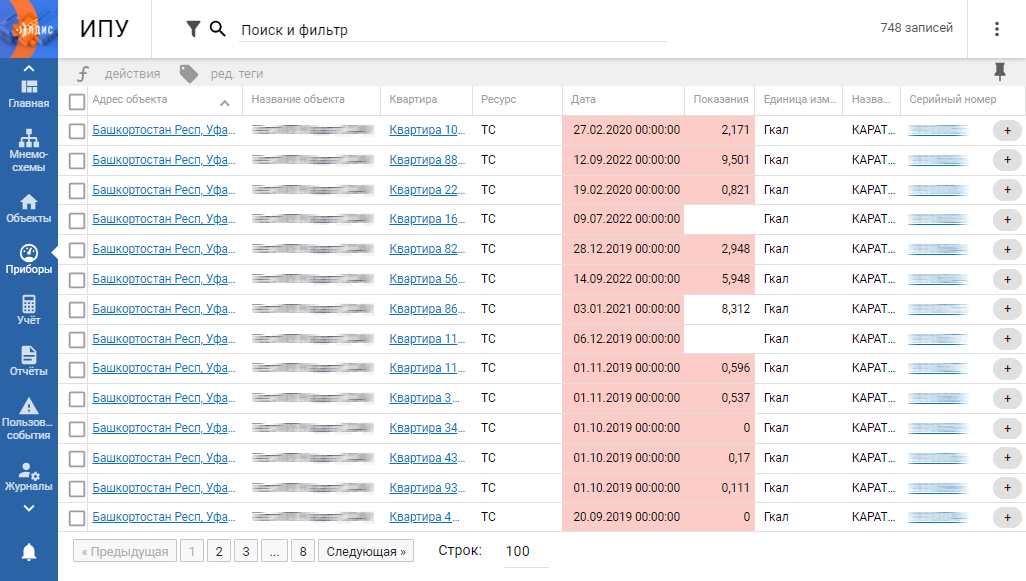
Task: Click plus button in Квартира 86 row
Action: pos(1008,309)
